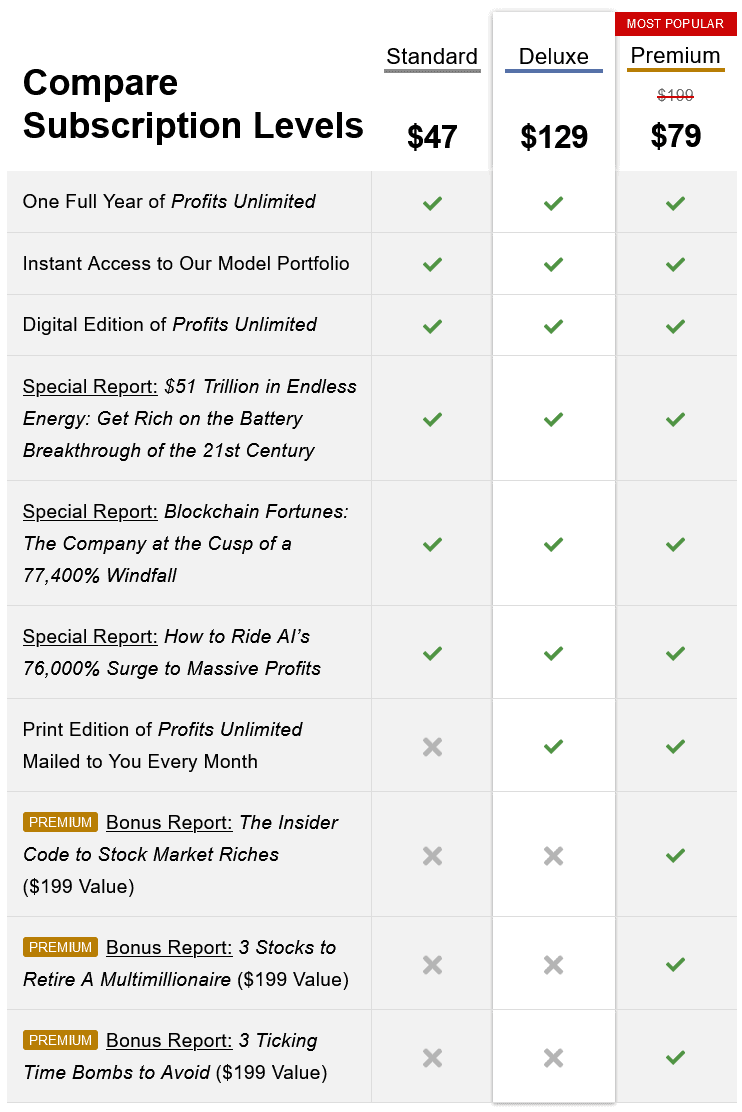The width and height of the screenshot is (742, 1112).
Task: Click Standard gray X for Print Edition row
Action: [432, 747]
